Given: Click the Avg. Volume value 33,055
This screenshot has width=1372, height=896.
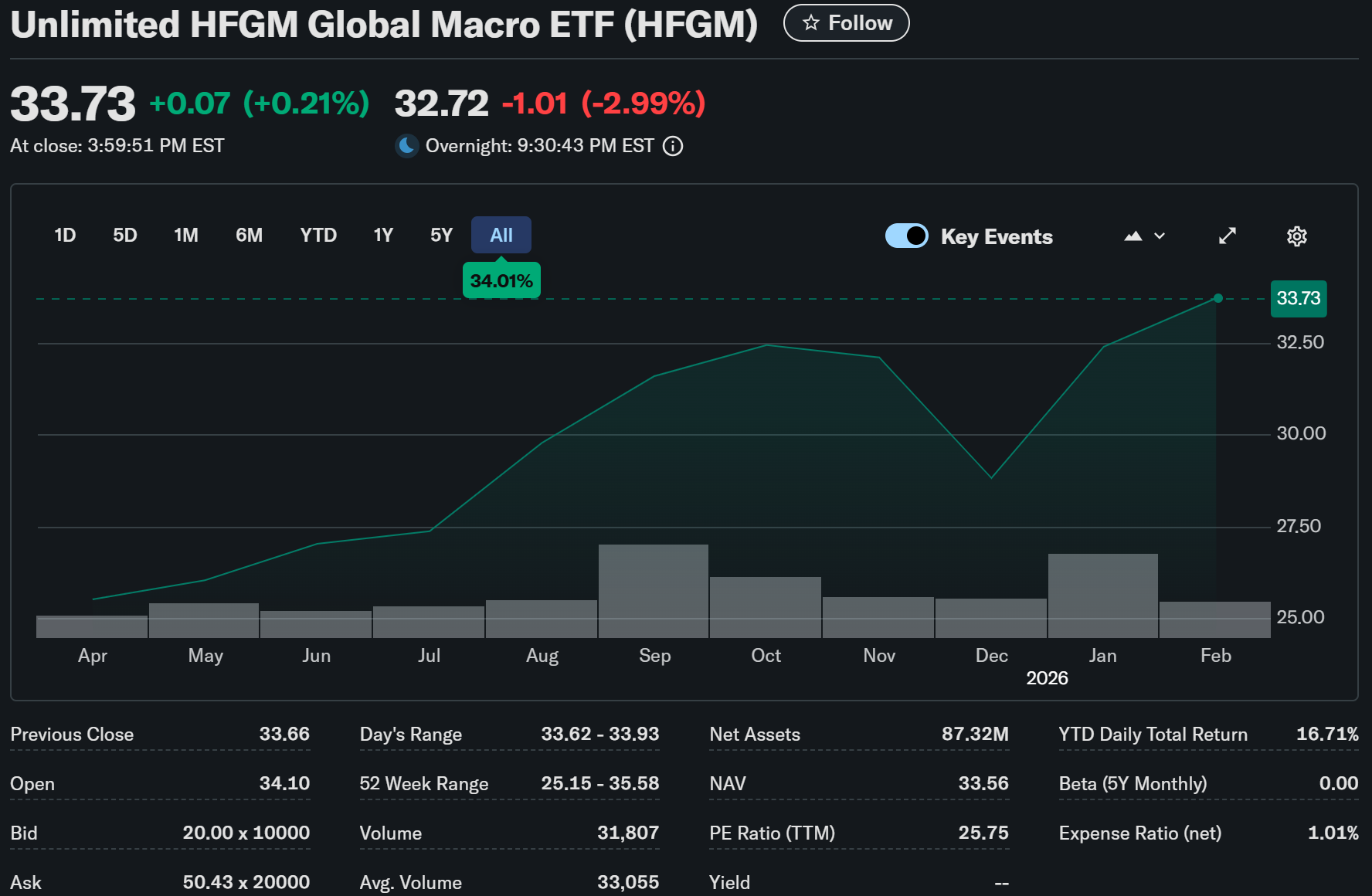Looking at the screenshot, I should (x=628, y=882).
